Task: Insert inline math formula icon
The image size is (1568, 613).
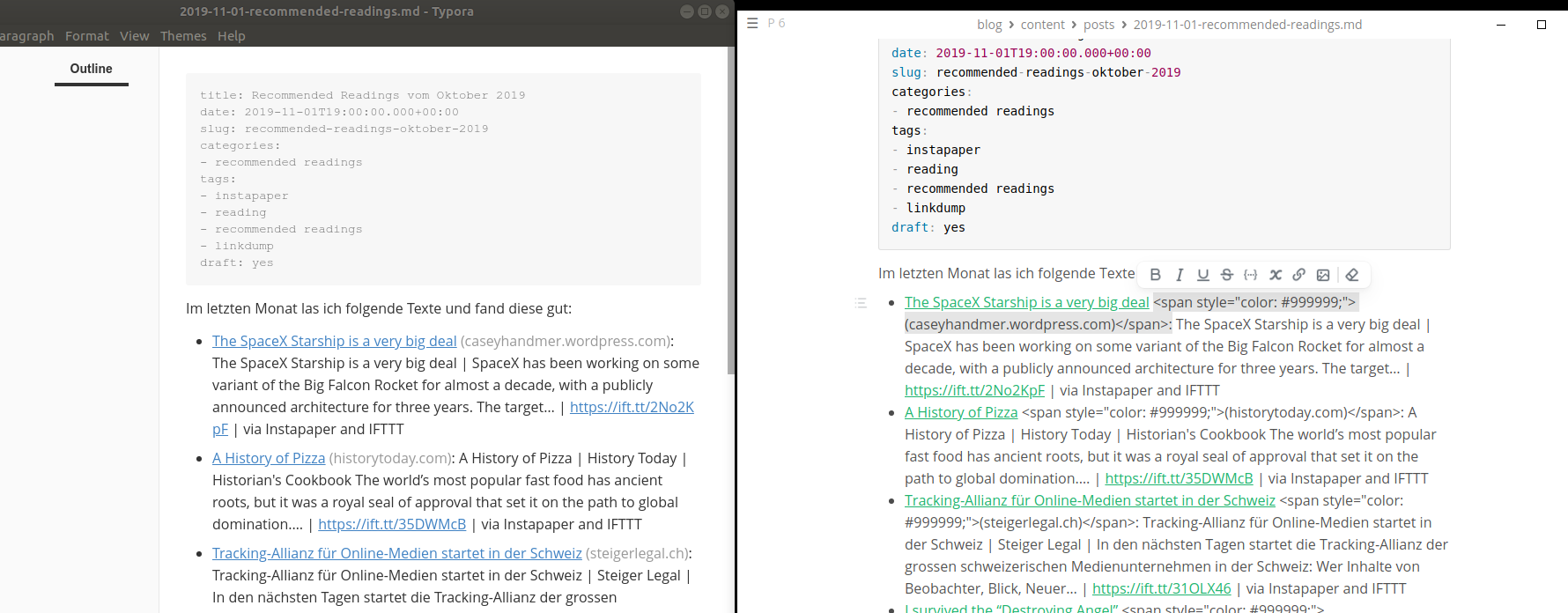Action: click(1275, 275)
